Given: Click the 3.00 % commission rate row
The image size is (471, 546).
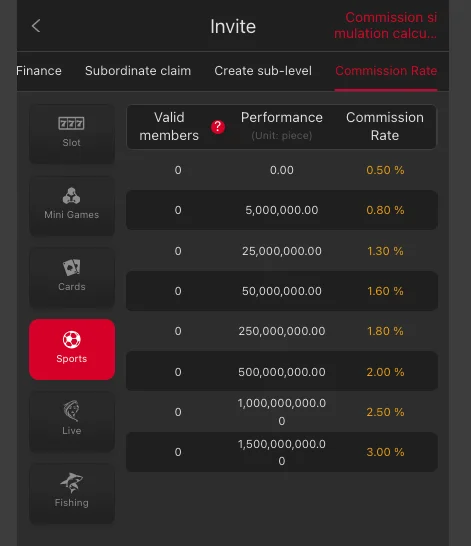Looking at the screenshot, I should (x=282, y=452).
